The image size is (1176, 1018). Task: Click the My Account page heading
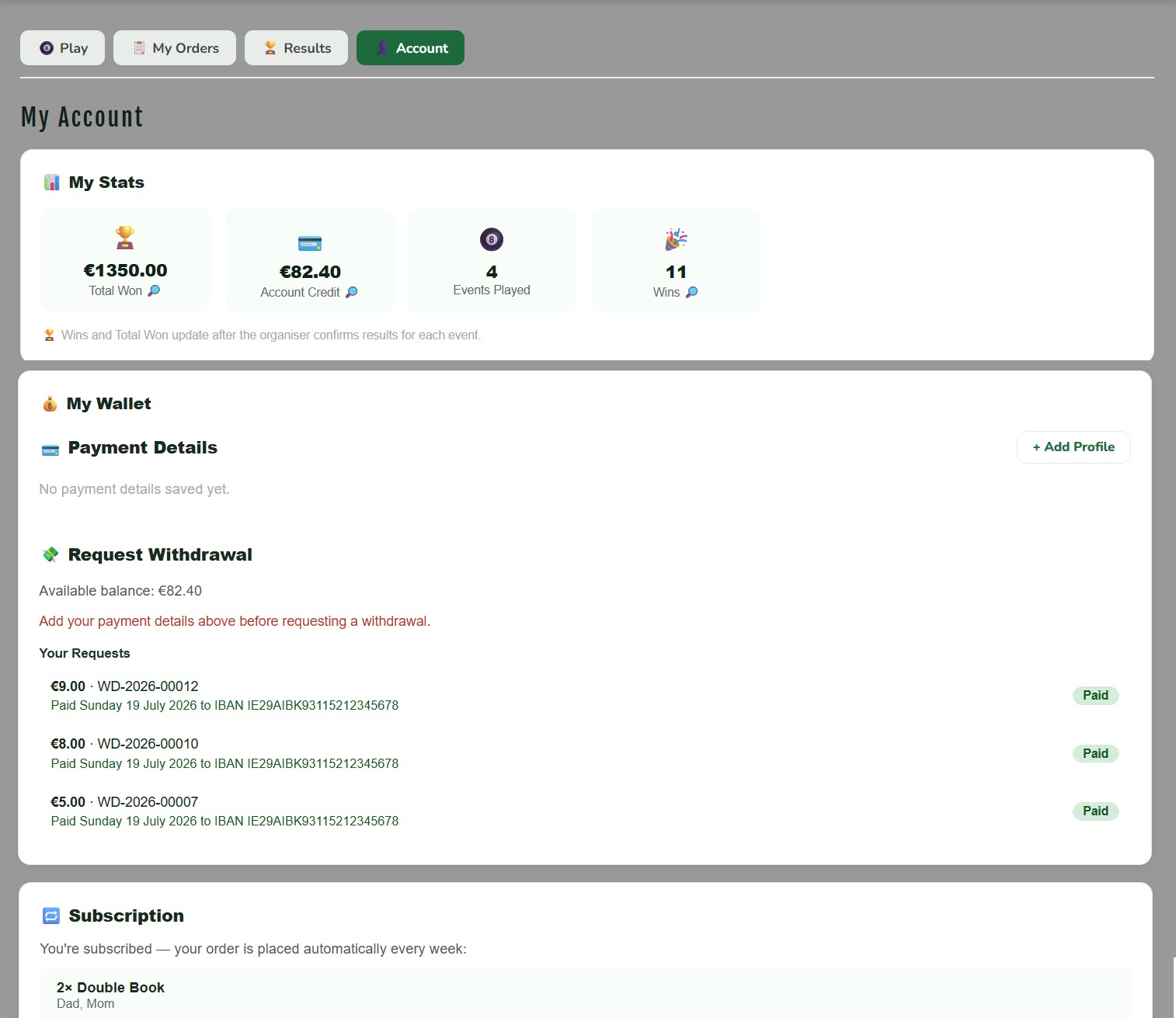pyautogui.click(x=82, y=117)
